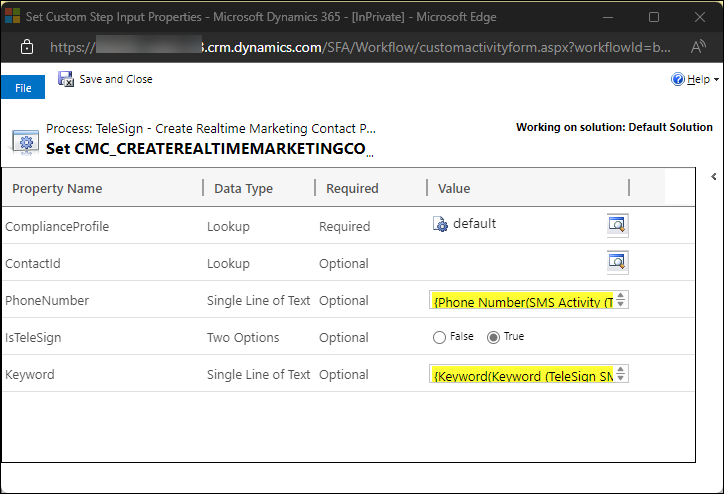
Task: Select False for IsTeleSign
Action: click(x=440, y=338)
